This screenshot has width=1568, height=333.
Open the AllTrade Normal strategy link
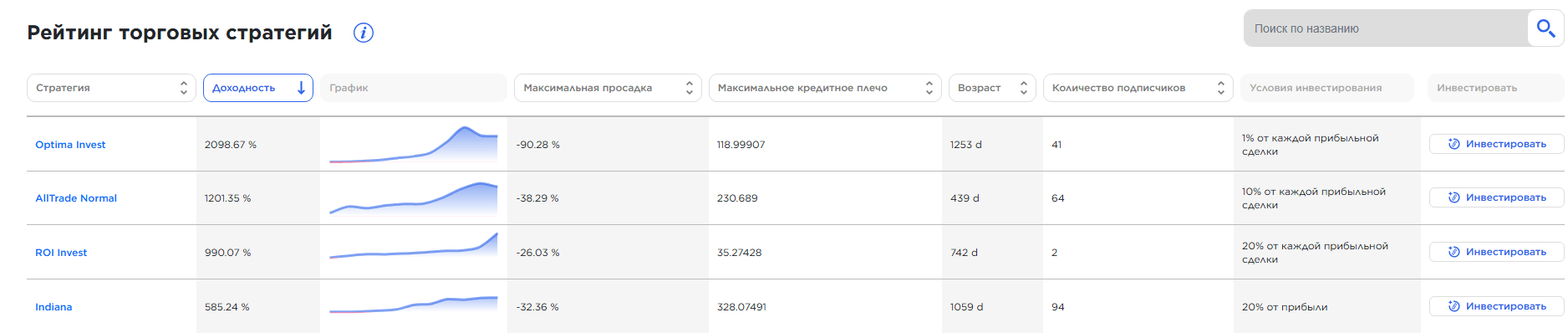pos(76,198)
